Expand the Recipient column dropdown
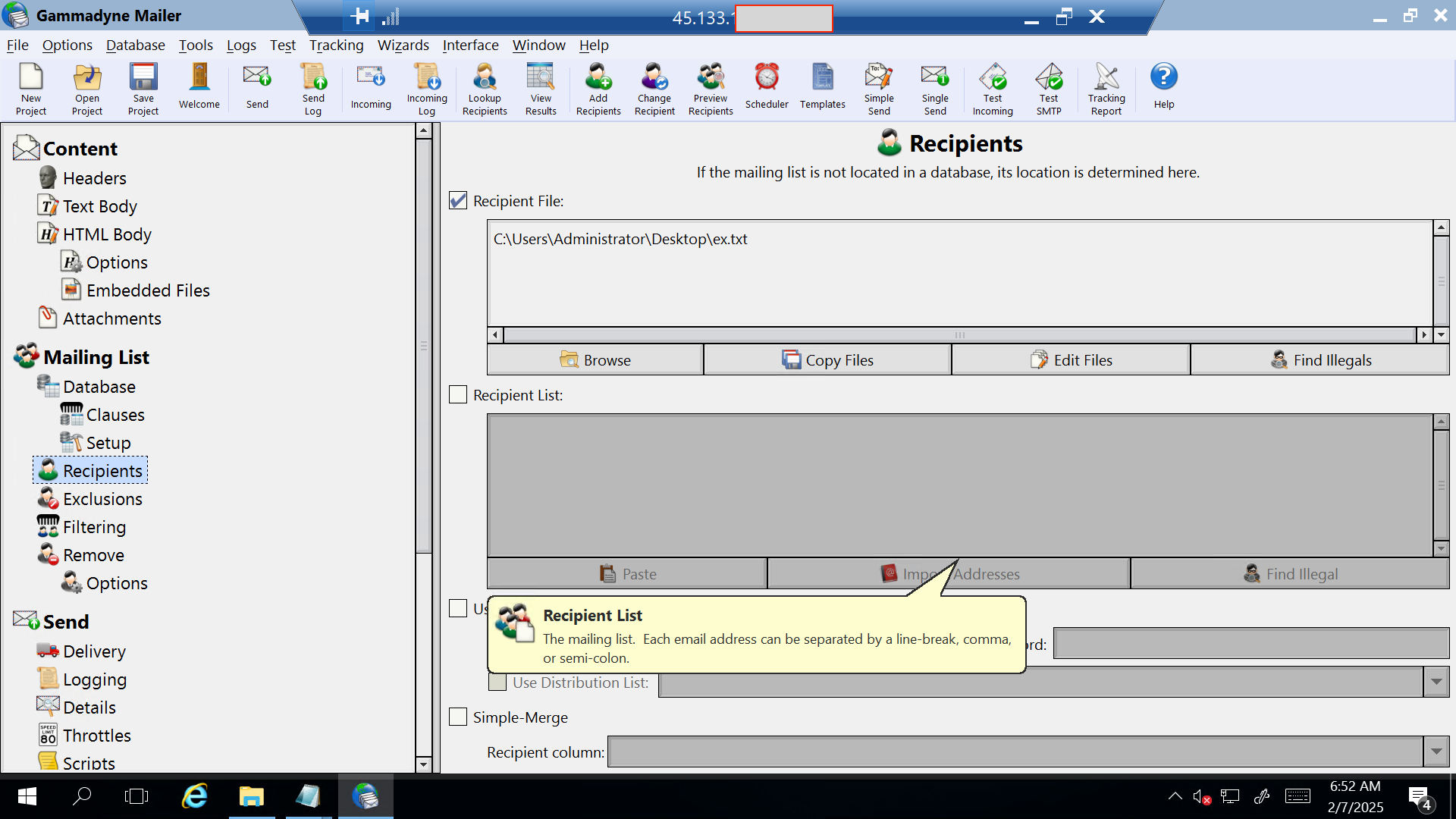The image size is (1456, 819). click(x=1436, y=752)
